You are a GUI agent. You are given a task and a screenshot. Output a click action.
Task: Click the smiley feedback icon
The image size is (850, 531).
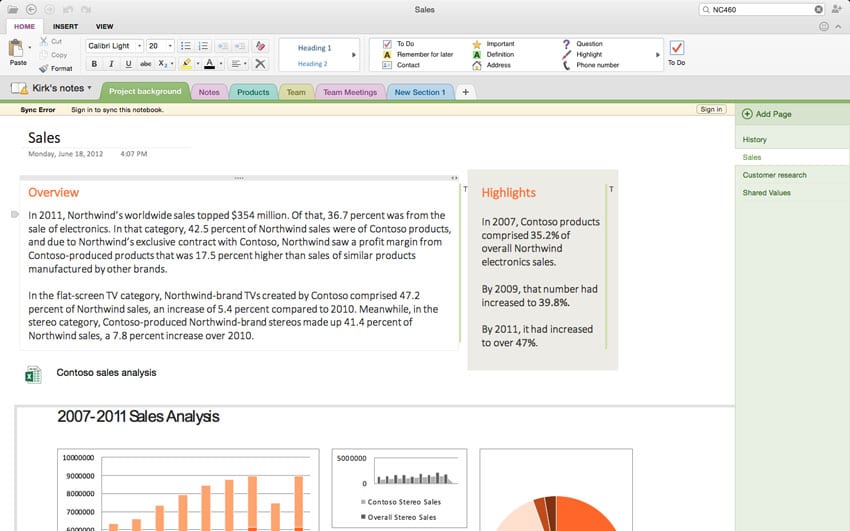coord(824,26)
